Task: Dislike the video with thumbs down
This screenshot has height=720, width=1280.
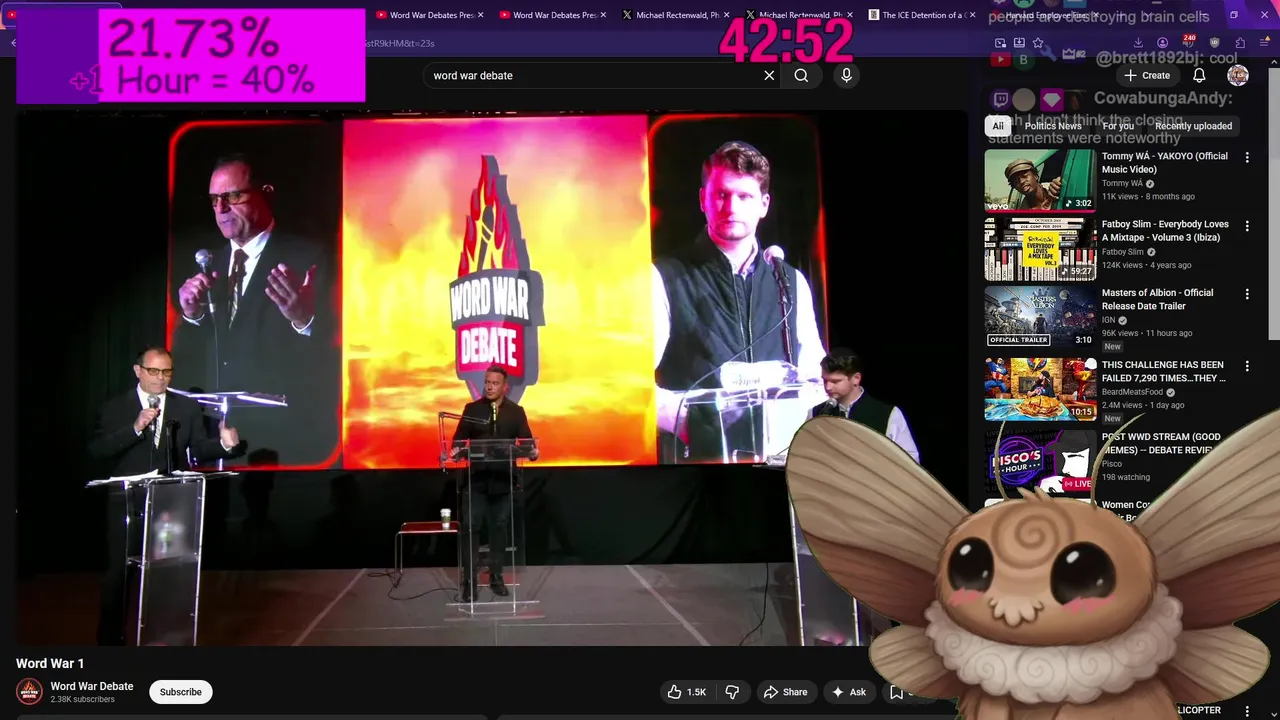Action: pyautogui.click(x=732, y=692)
